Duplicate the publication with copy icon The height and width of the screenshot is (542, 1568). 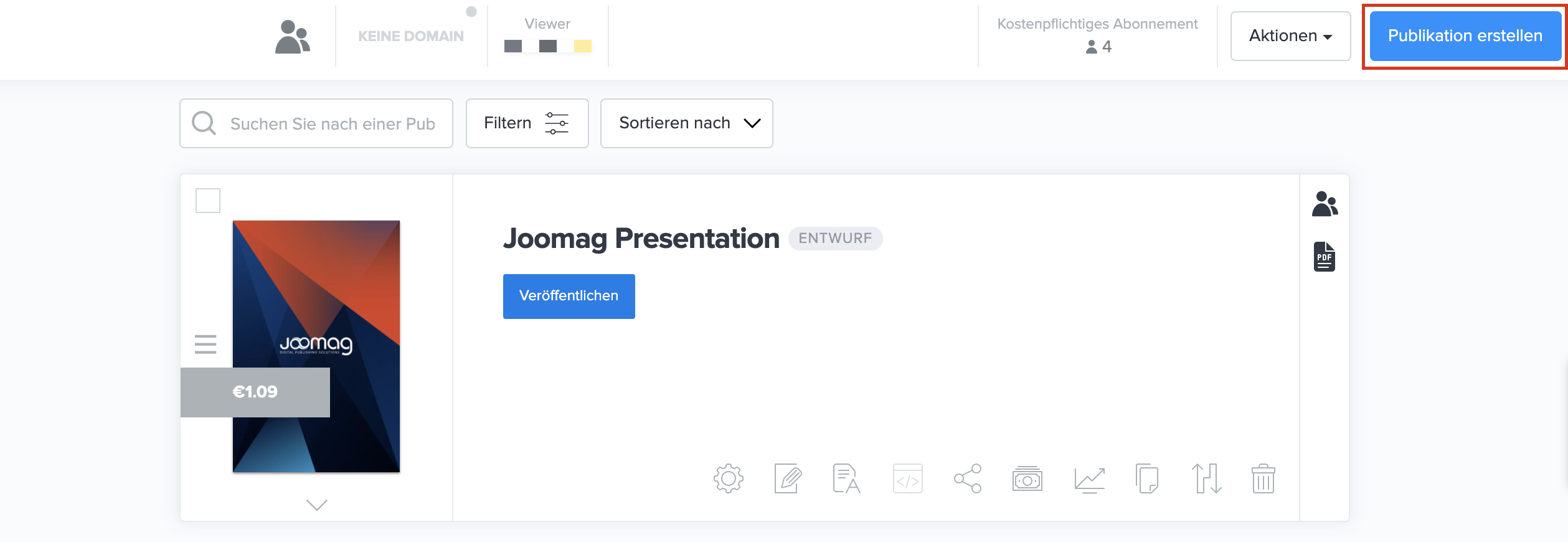[x=1146, y=478]
